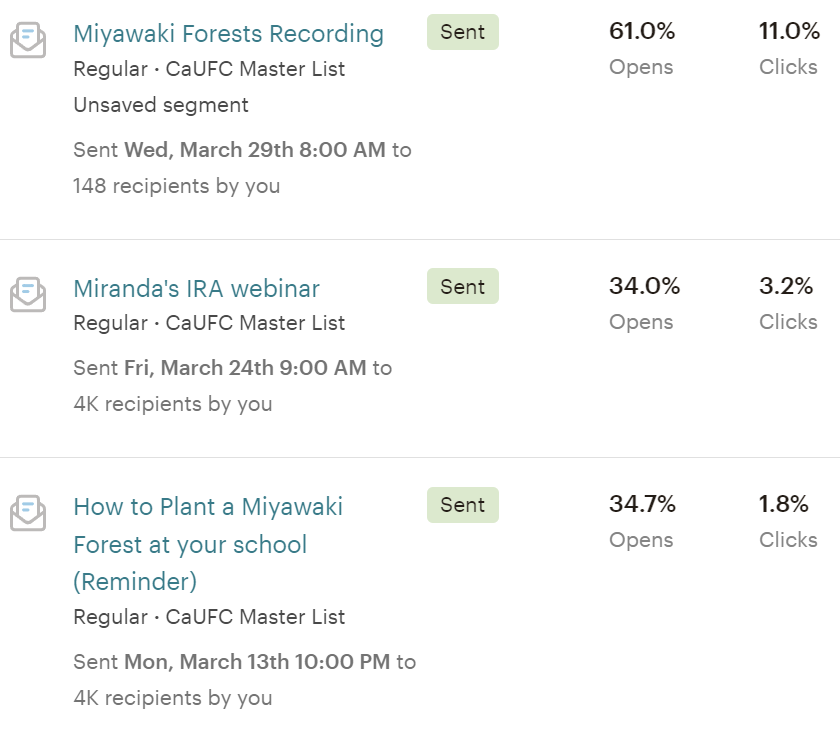
Task: Click the envelope icon beside How to Plant campaign
Action: (x=28, y=513)
